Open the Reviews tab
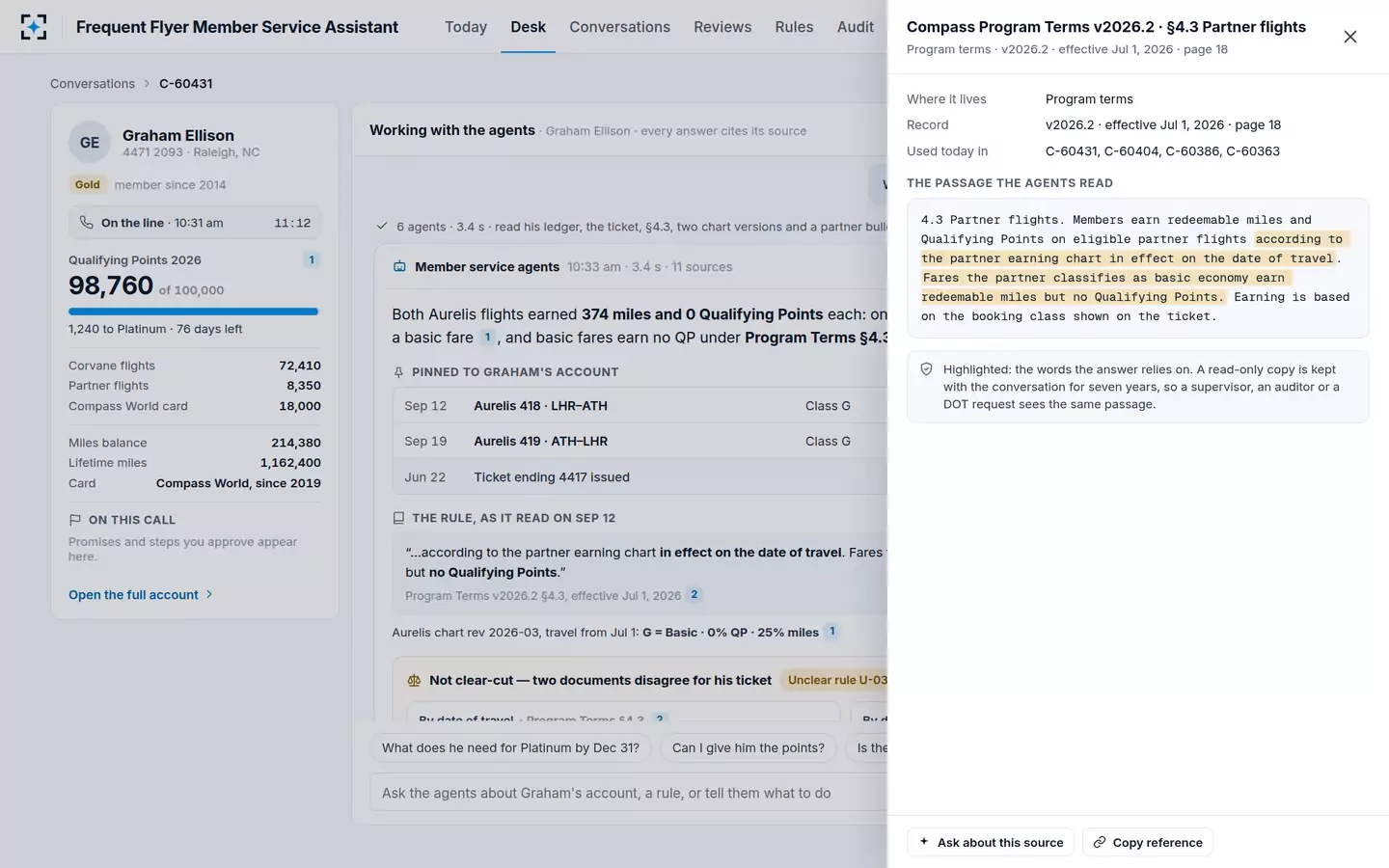This screenshot has width=1389, height=868. pyautogui.click(x=722, y=27)
